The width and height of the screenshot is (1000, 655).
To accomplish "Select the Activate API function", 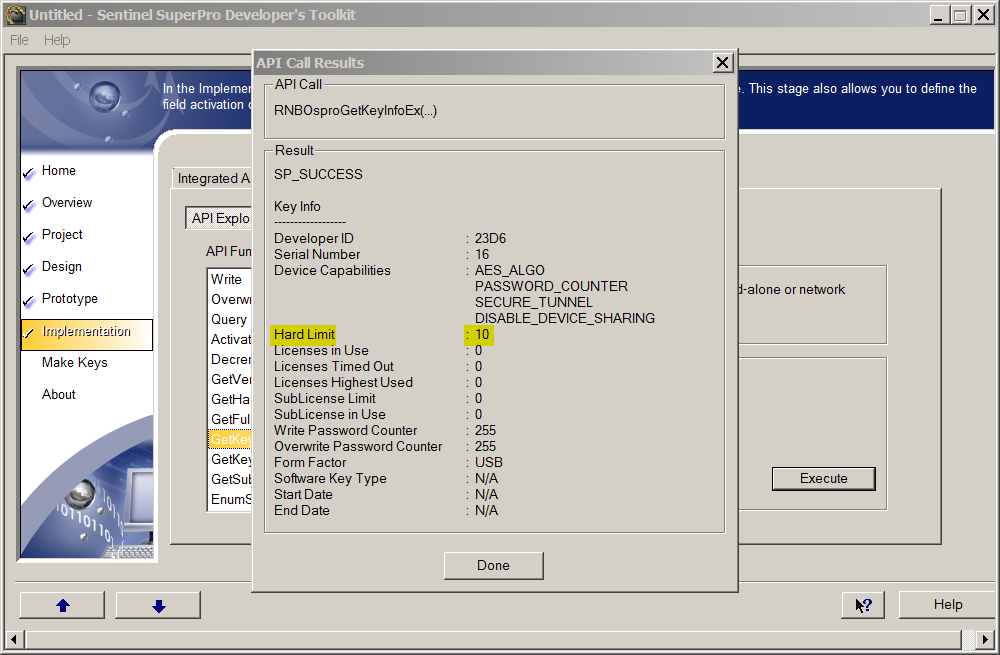I will click(x=230, y=339).
